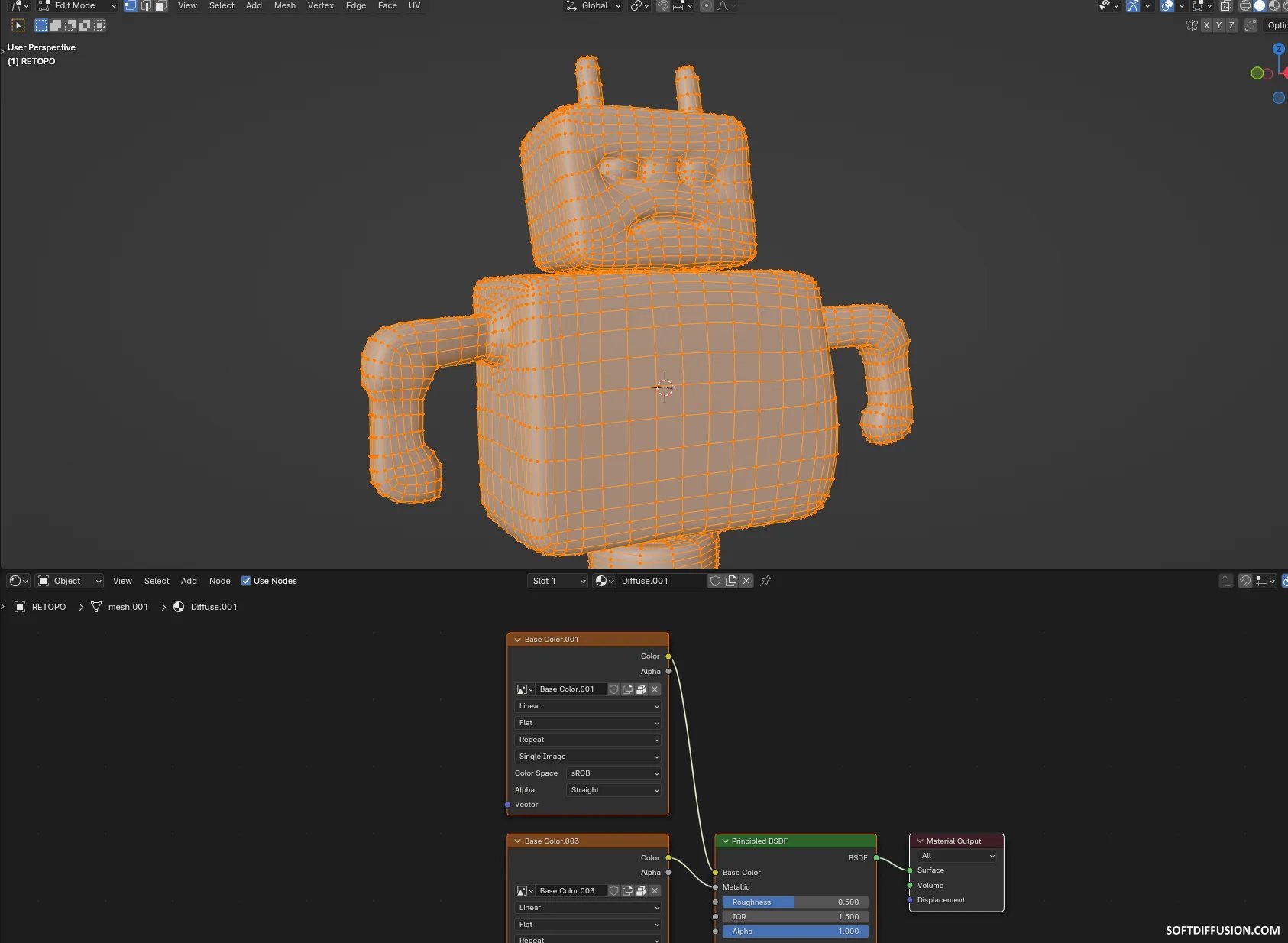This screenshot has width=1288, height=943.
Task: Unlink the Base Color.003 image
Action: (x=655, y=891)
